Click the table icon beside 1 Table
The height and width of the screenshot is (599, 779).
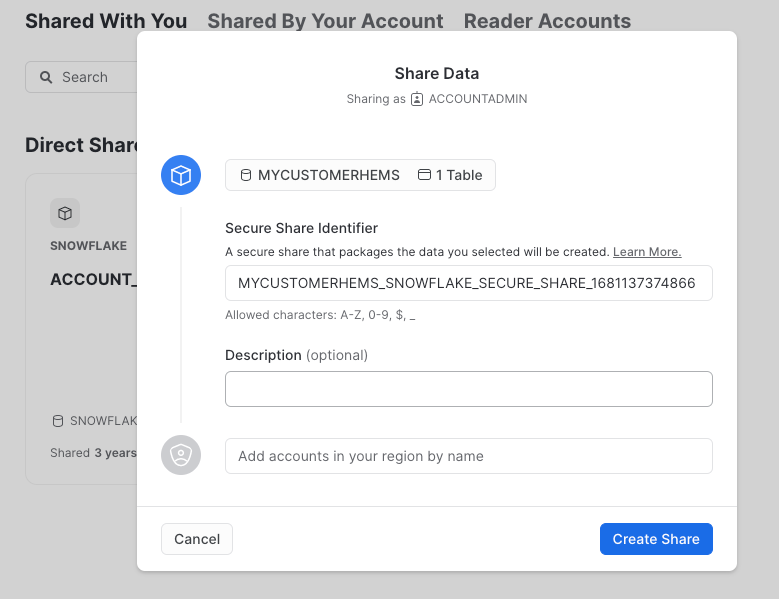(424, 174)
